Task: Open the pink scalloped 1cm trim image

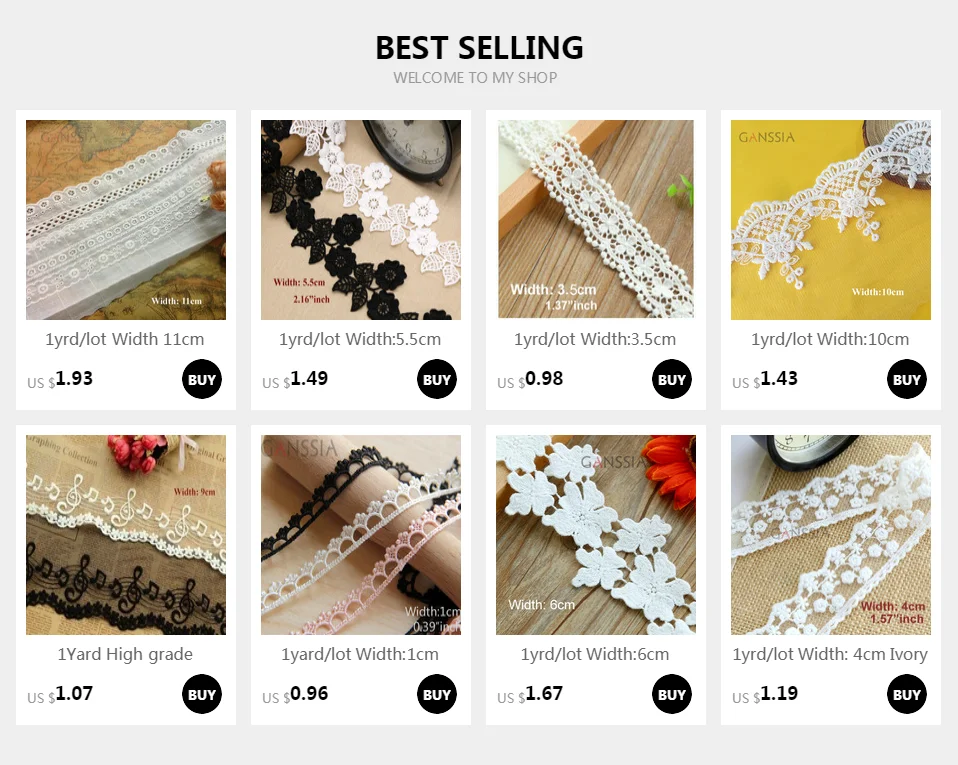Action: tap(361, 535)
